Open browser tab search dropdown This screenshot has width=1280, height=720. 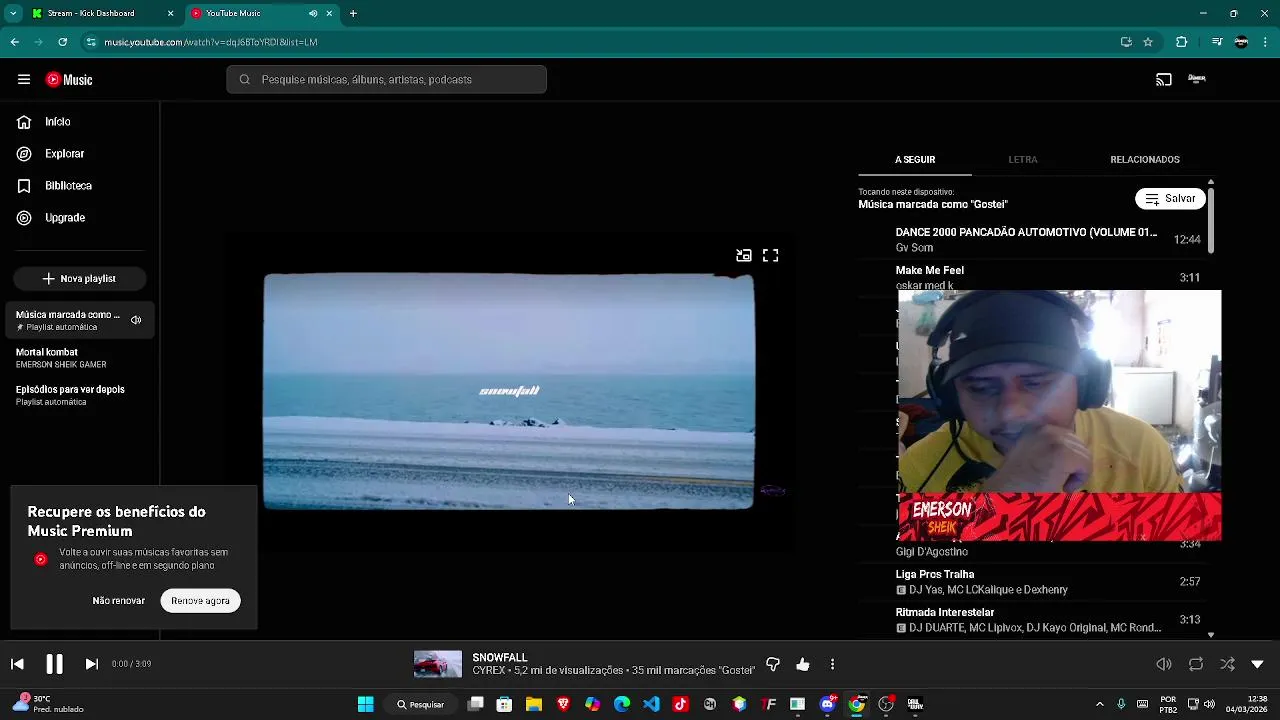13,14
